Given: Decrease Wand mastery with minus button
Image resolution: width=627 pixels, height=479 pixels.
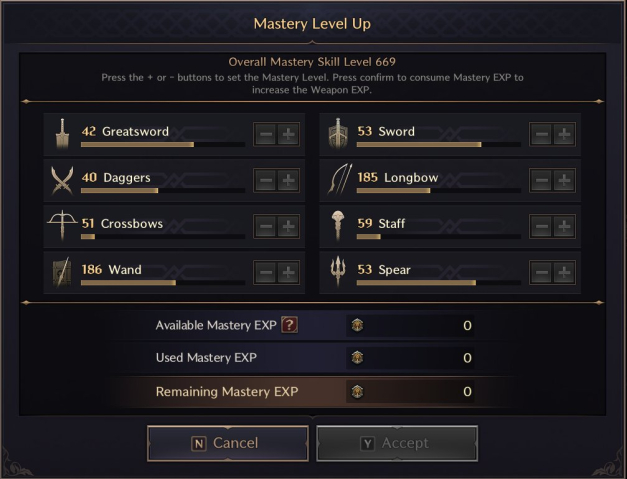Looking at the screenshot, I should 266,273.
